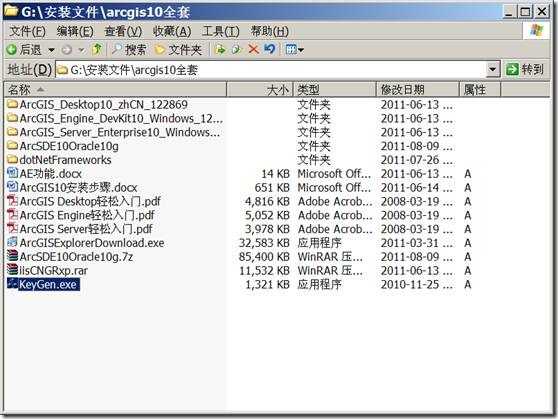Select the ArcSDE10Oracle10g folder icon
Screen dimensions: 558x419
[12, 146]
